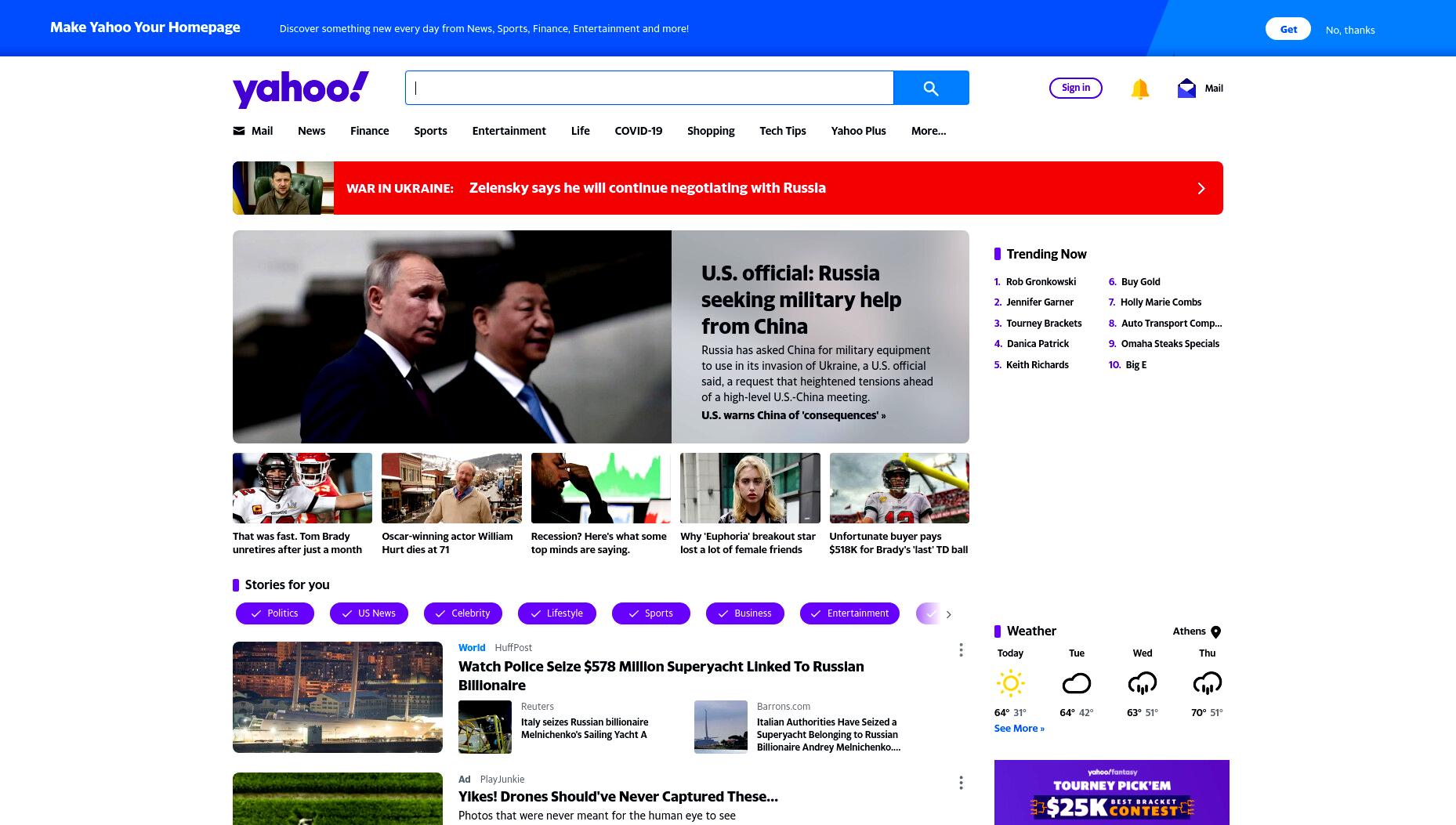1456x825 pixels.
Task: Click the Get button in the homepage banner
Action: pos(1288,29)
